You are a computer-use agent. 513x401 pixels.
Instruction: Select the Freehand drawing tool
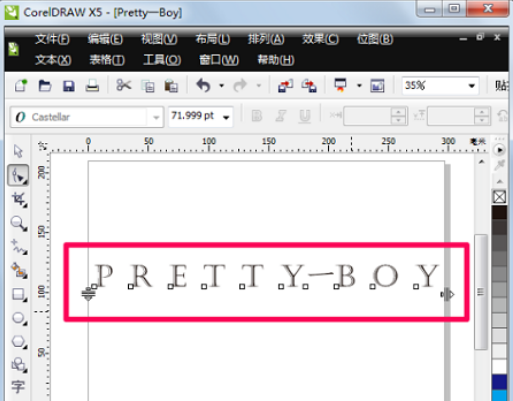(x=19, y=247)
